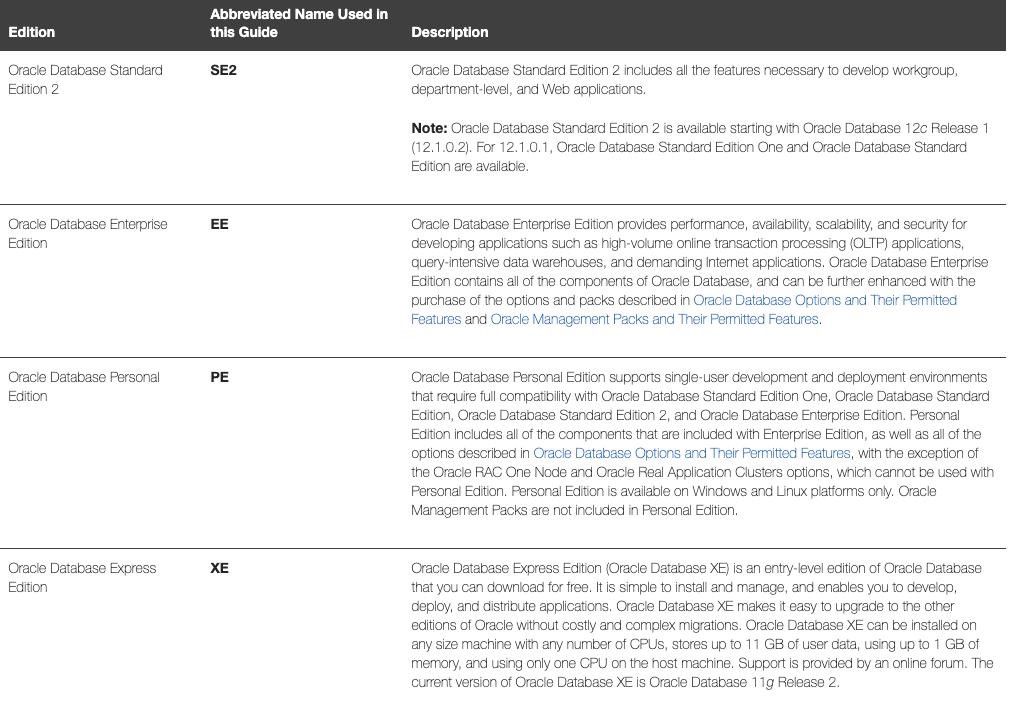Click Oracle Database Personal Edition cell
This screenshot has width=1010, height=720.
pyautogui.click(x=84, y=387)
